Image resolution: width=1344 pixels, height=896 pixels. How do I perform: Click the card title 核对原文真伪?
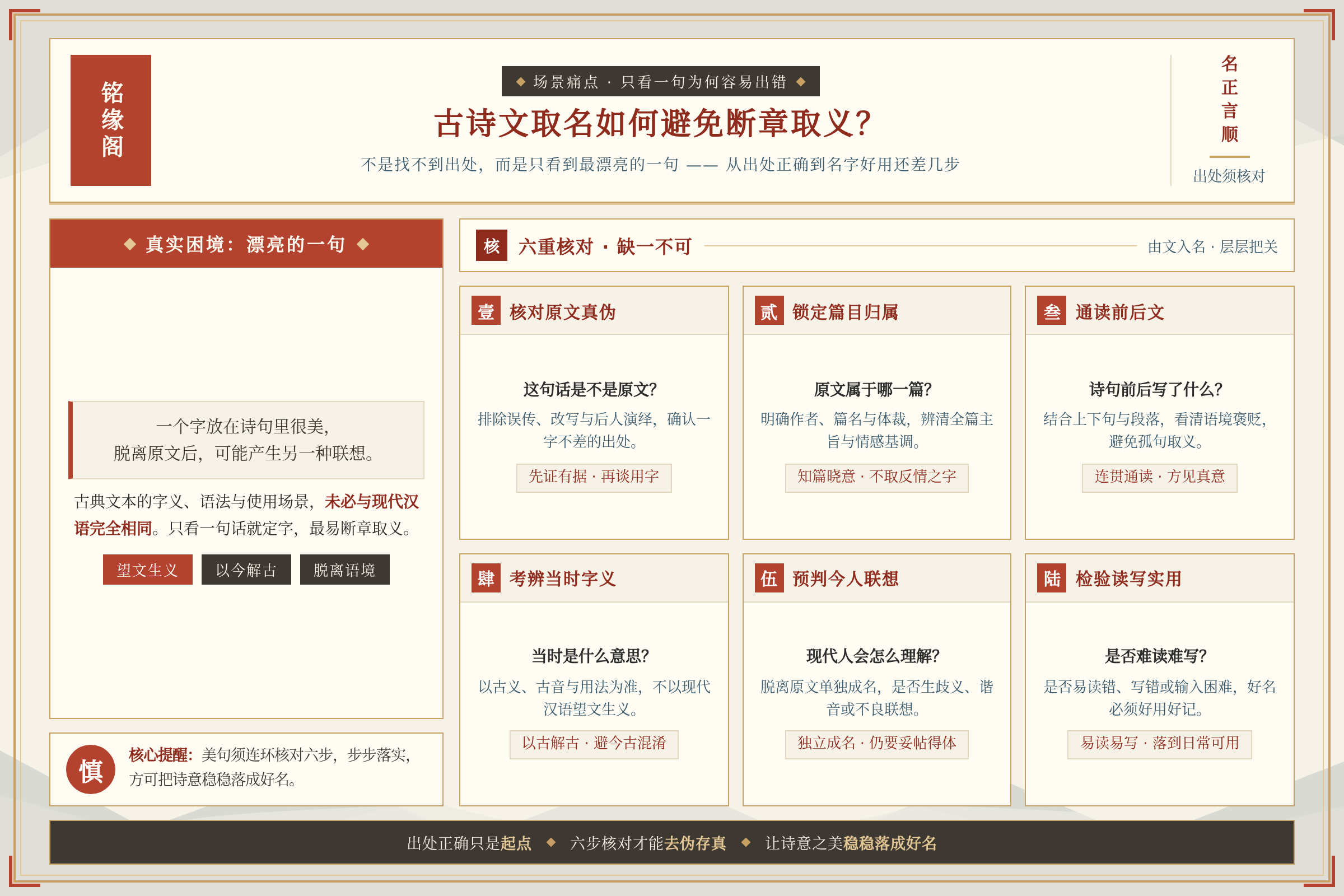pos(562,312)
